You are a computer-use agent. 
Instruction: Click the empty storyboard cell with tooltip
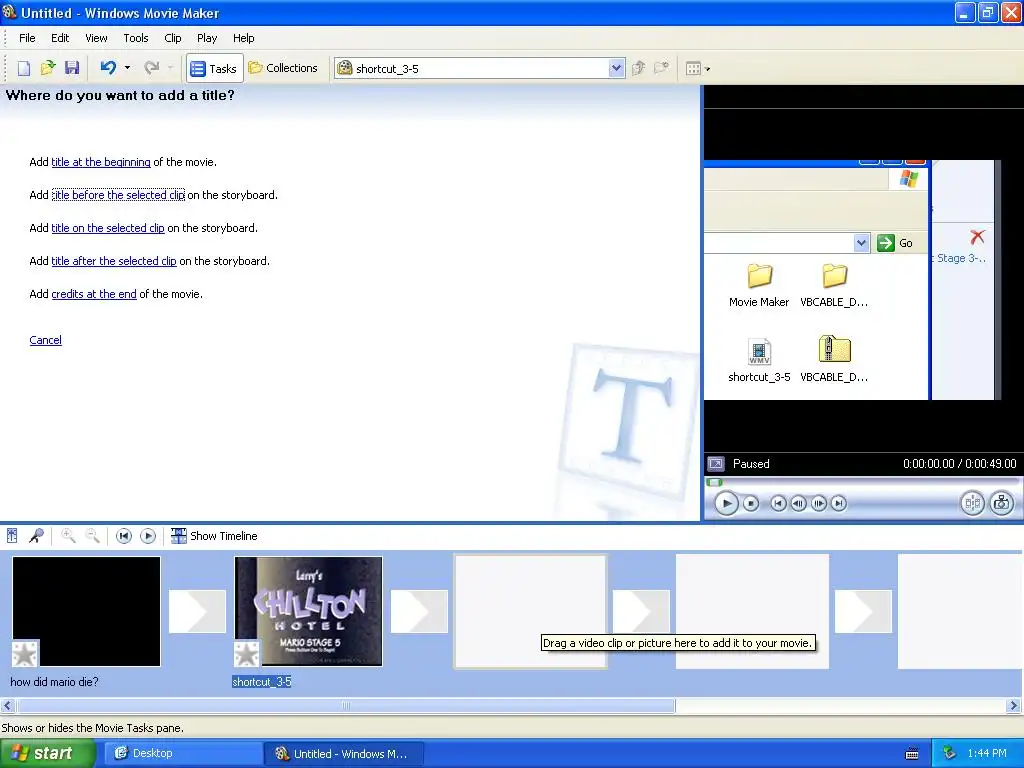[x=530, y=611]
